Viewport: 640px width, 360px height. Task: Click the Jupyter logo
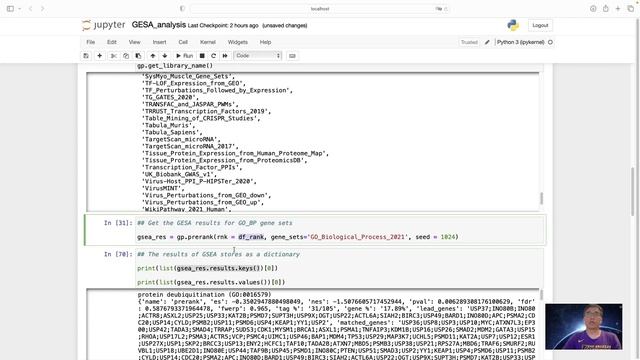coord(104,25)
